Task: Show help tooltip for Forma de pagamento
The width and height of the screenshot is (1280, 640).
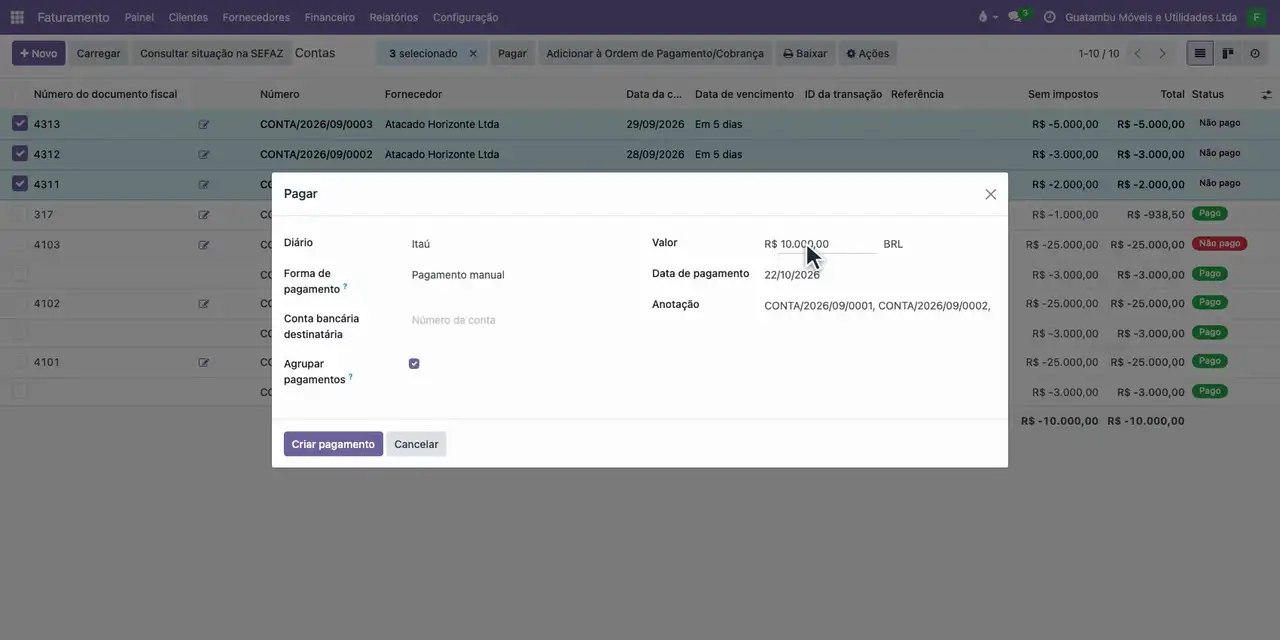Action: coord(345,287)
